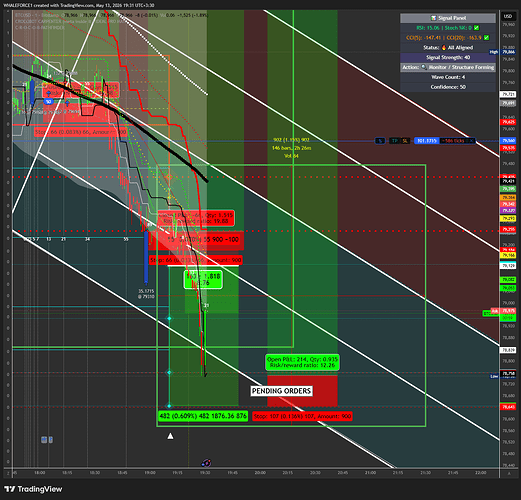Click the Signal Panel chart icon
The image size is (521, 500).
[x=433, y=18]
